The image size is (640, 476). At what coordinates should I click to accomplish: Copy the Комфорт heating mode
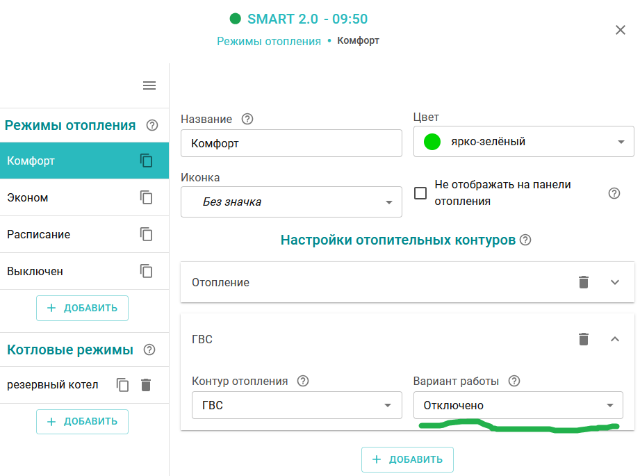146,160
